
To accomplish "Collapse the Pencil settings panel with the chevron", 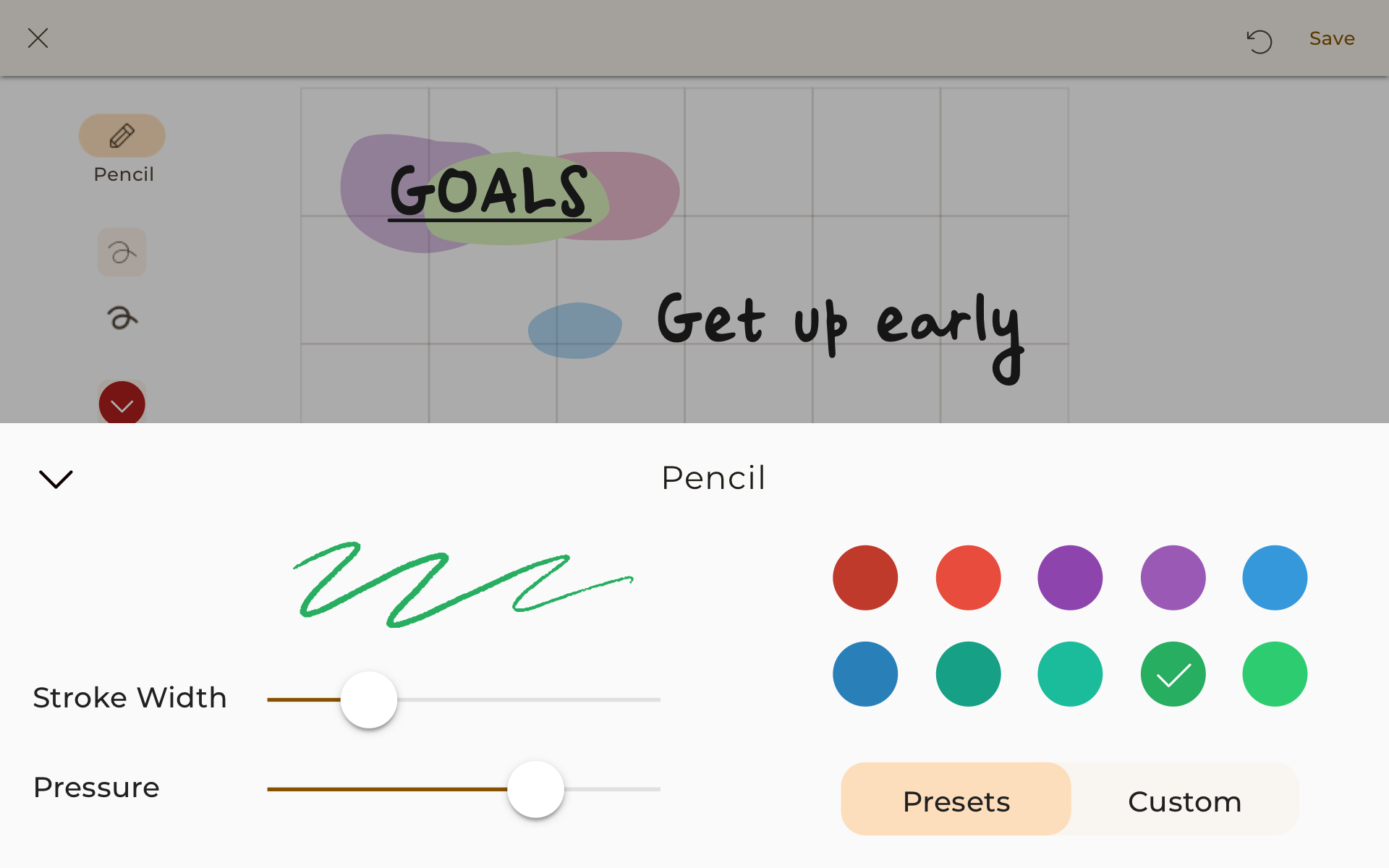I will tap(56, 479).
